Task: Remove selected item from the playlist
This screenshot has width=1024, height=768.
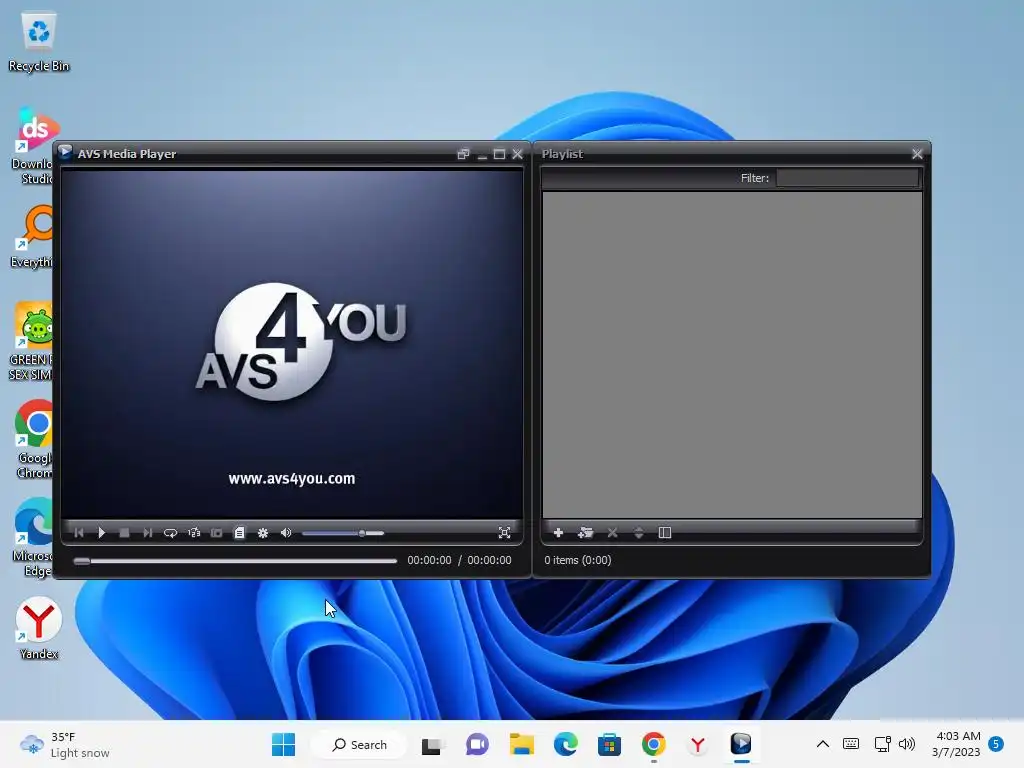Action: point(612,533)
